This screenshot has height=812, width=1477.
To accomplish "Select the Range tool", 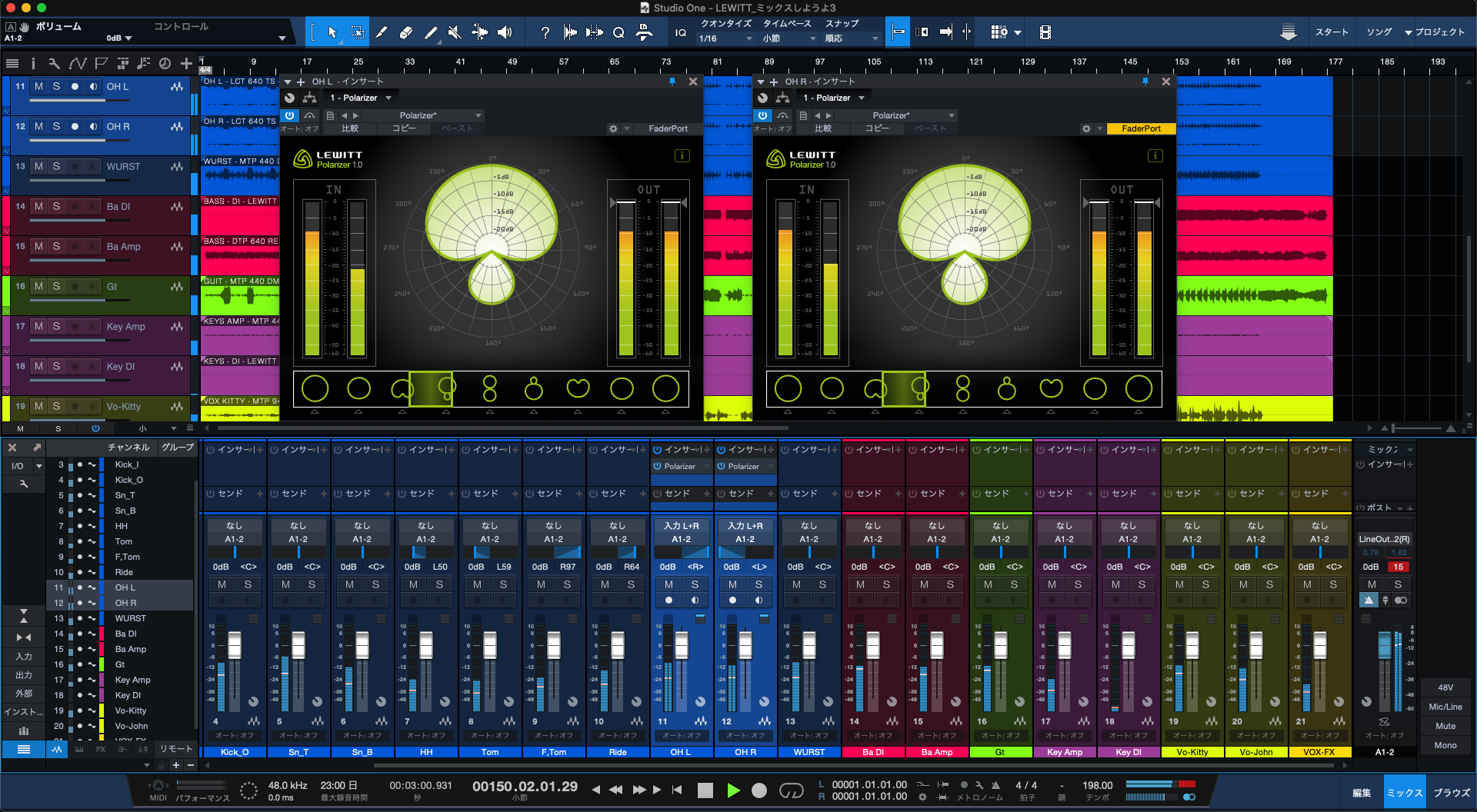I will click(x=358, y=32).
